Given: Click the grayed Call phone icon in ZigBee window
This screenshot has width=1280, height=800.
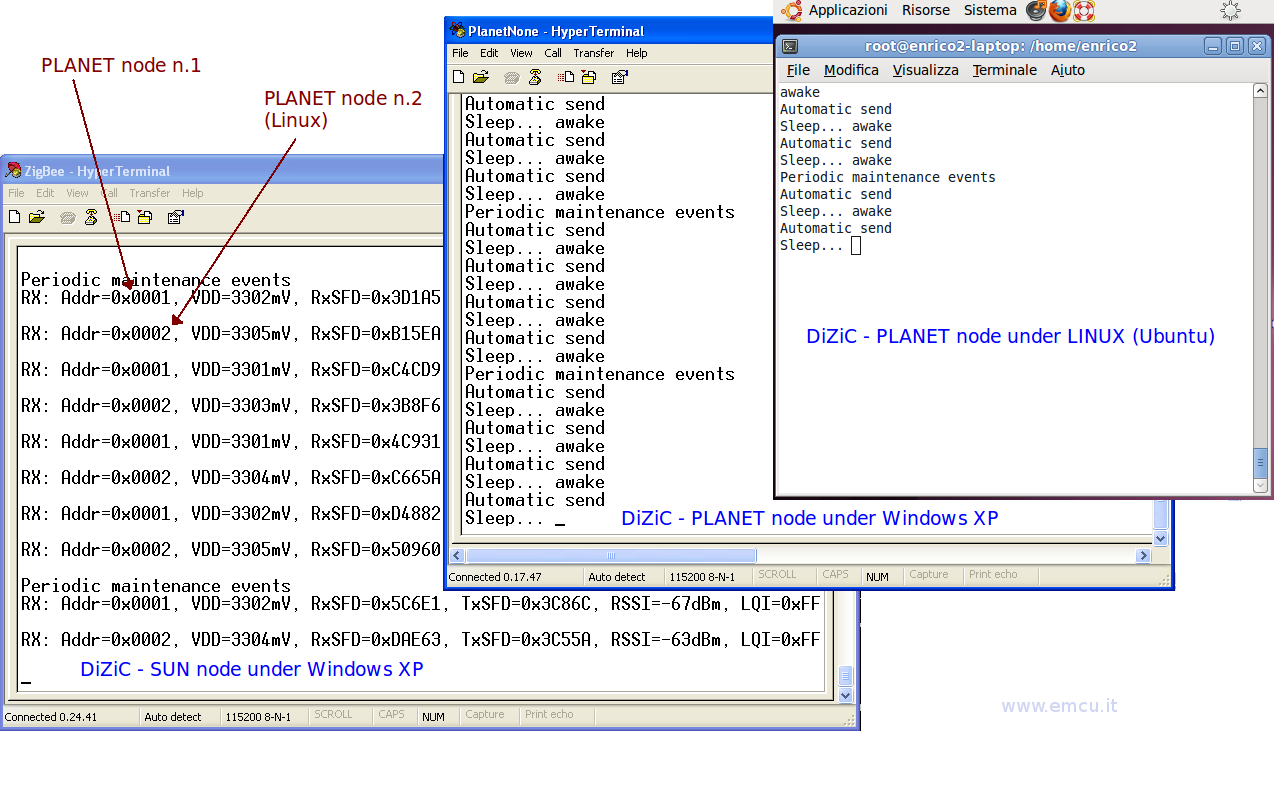Looking at the screenshot, I should (67, 217).
